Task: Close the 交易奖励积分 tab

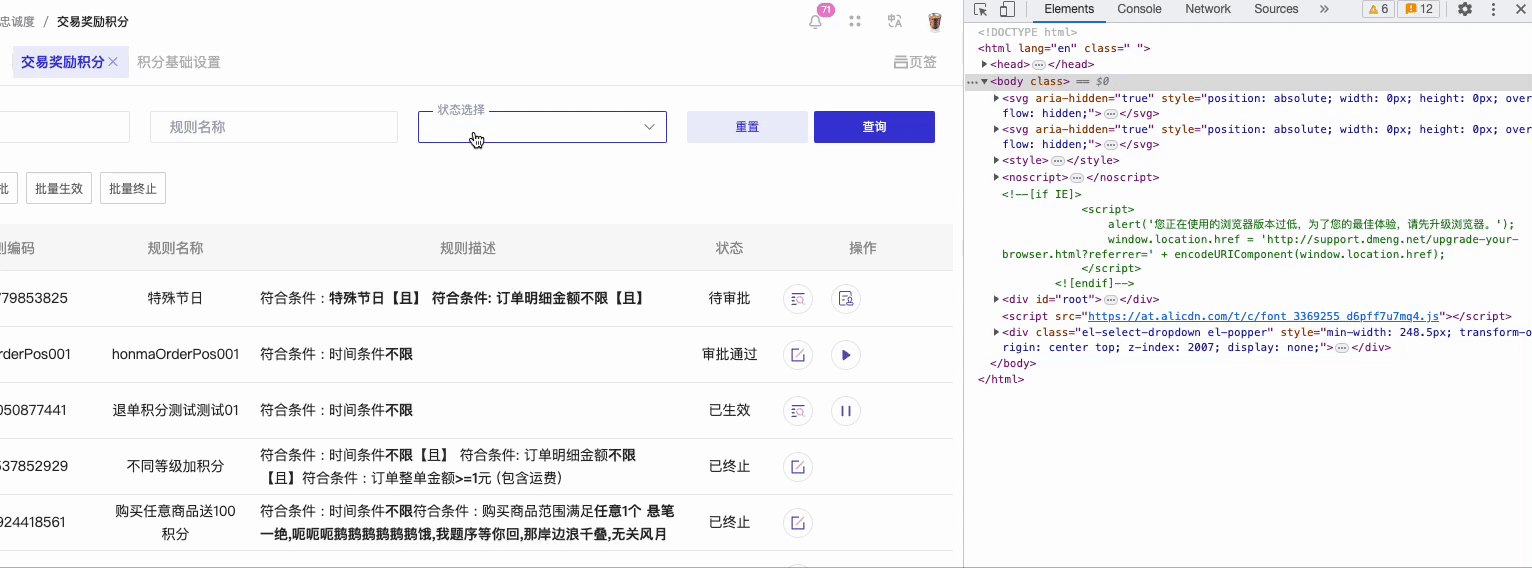Action: (113, 62)
